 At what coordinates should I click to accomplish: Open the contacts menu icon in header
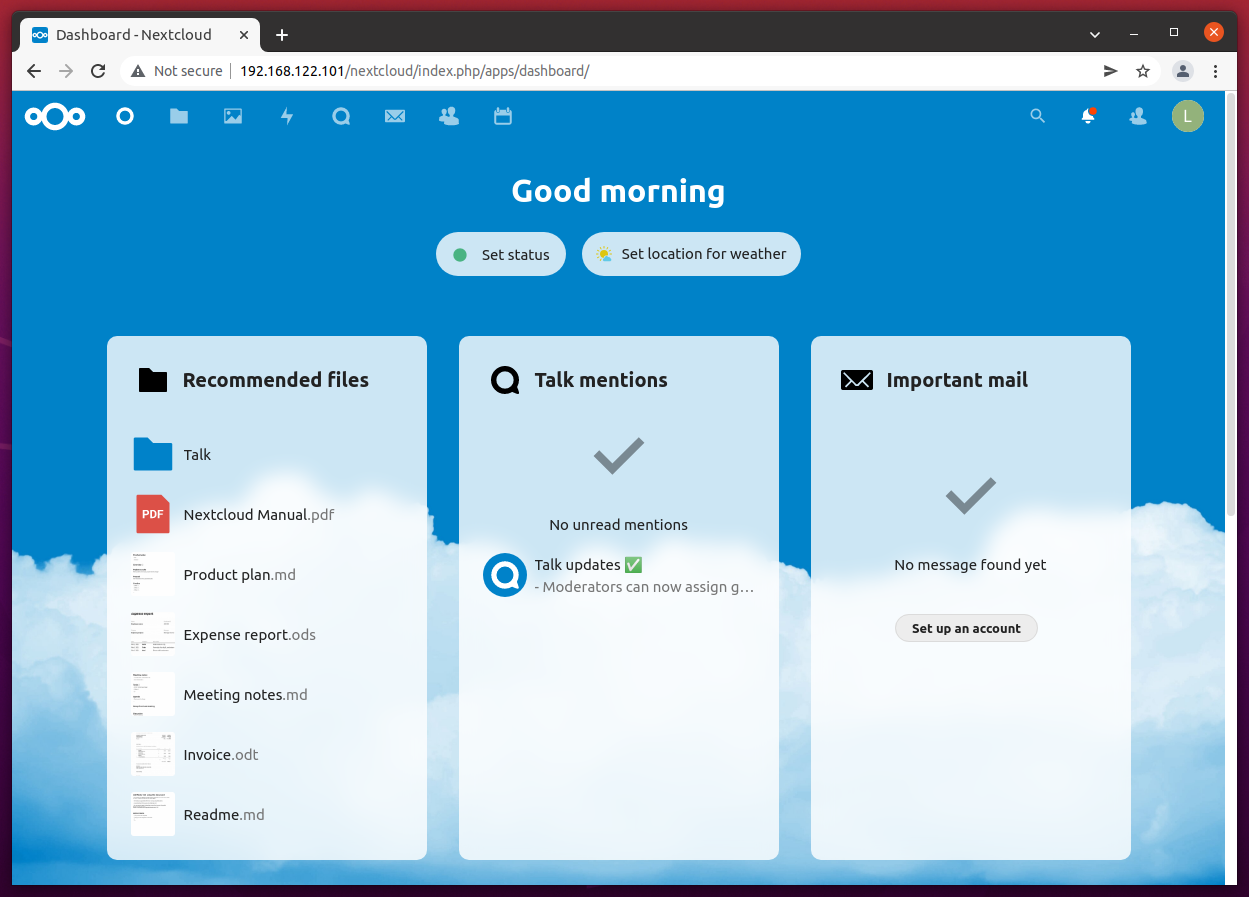pos(1138,117)
